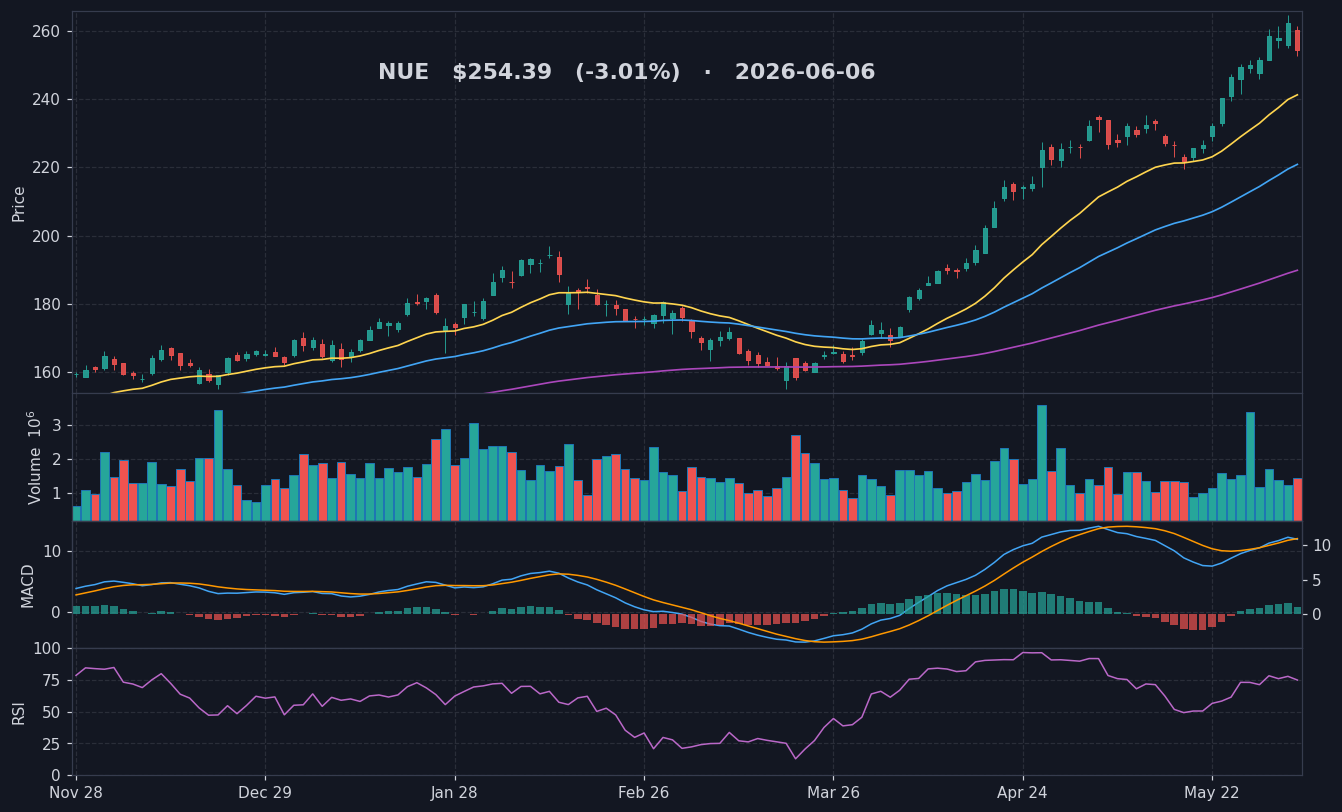Click the 1 tick on the Volume axis

tap(56, 494)
